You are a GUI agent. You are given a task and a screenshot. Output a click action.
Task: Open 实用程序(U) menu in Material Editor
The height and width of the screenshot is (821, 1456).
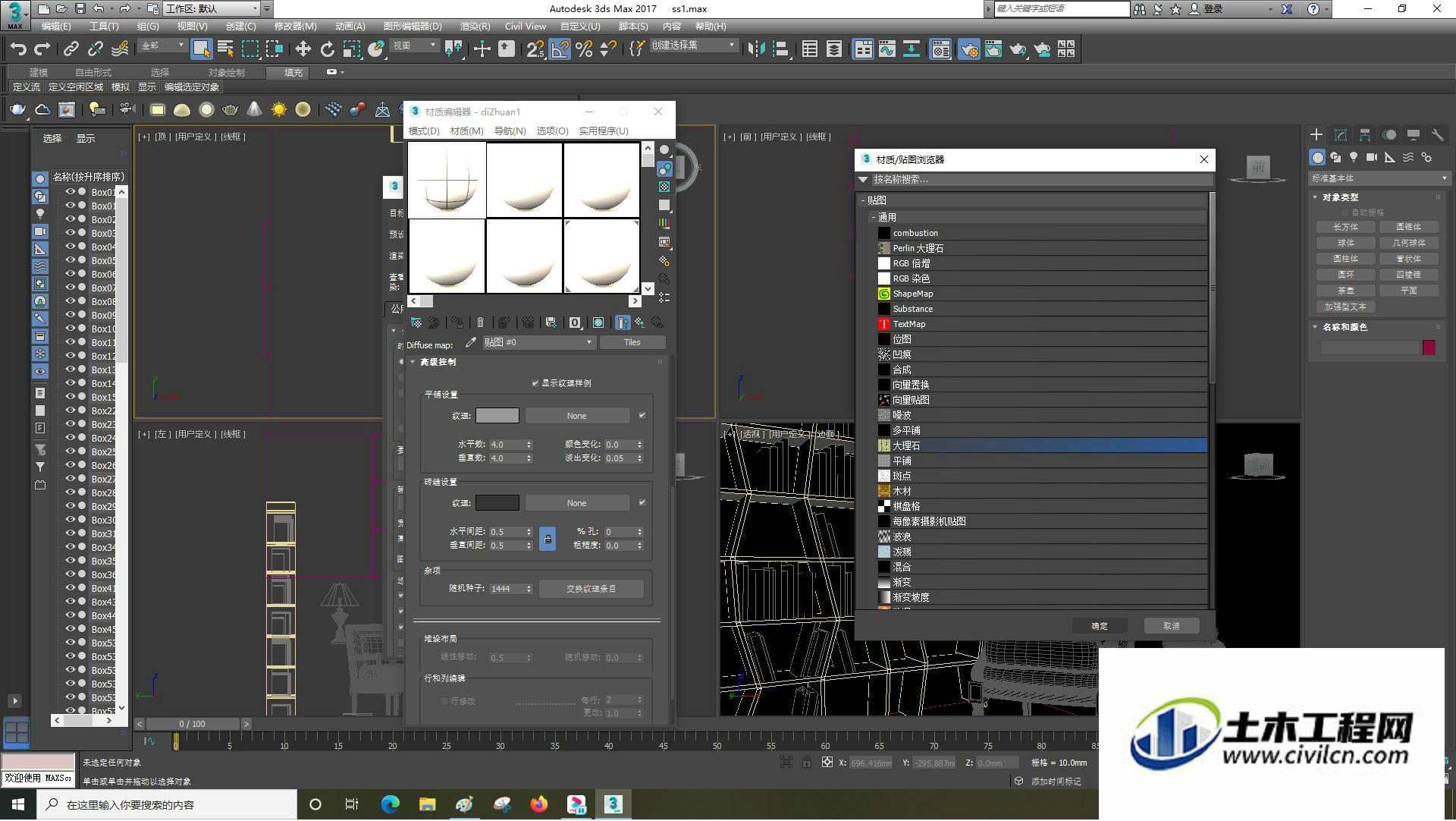point(604,131)
